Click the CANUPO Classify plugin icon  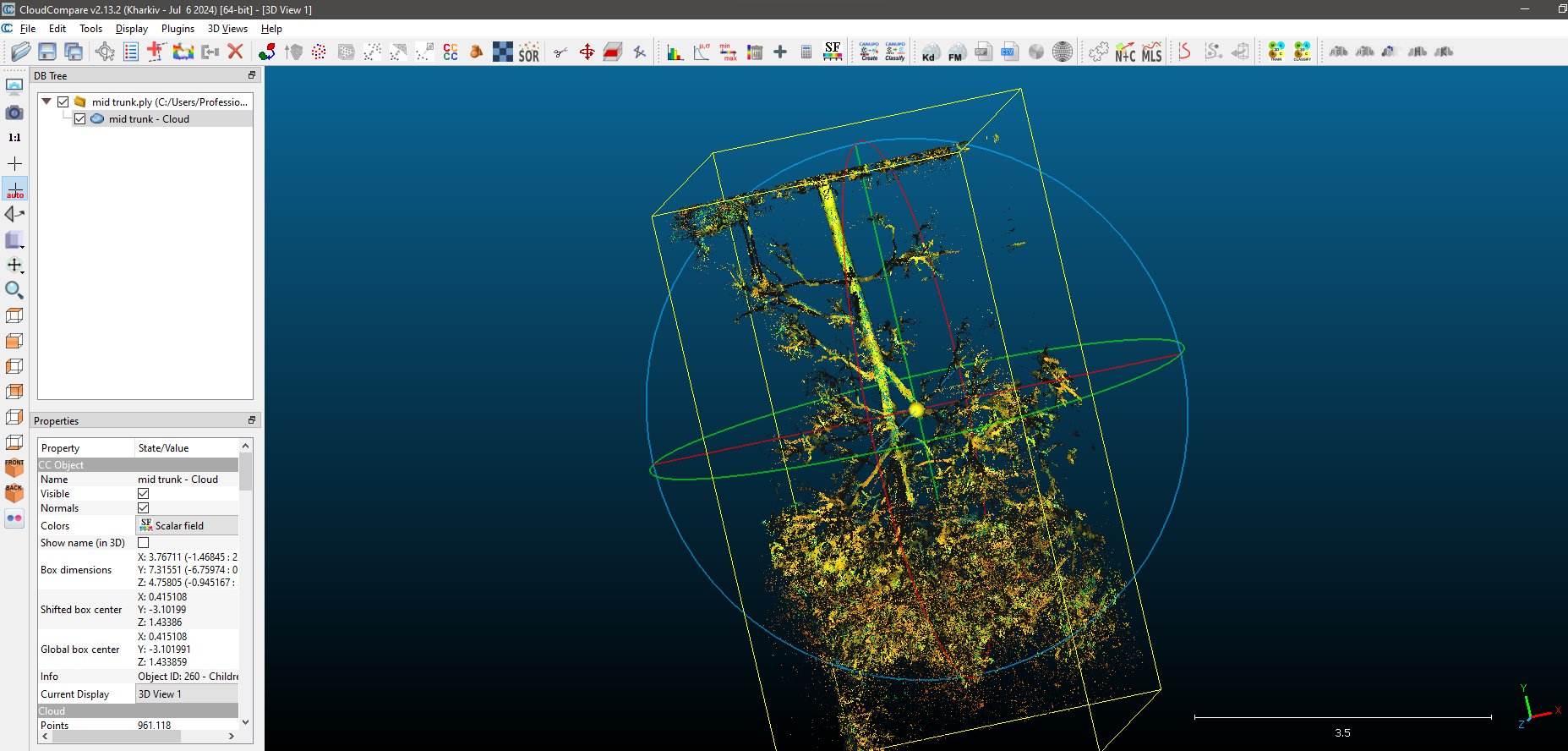[894, 52]
